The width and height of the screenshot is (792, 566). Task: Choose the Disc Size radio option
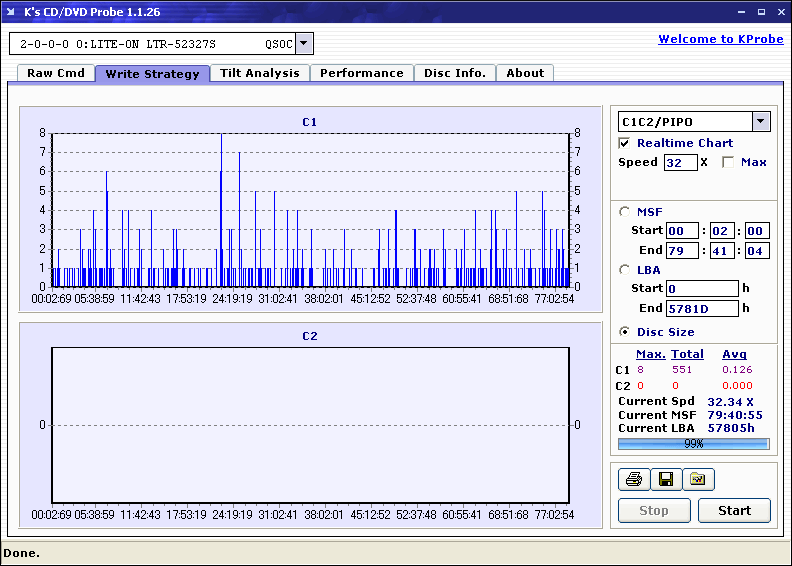[625, 332]
